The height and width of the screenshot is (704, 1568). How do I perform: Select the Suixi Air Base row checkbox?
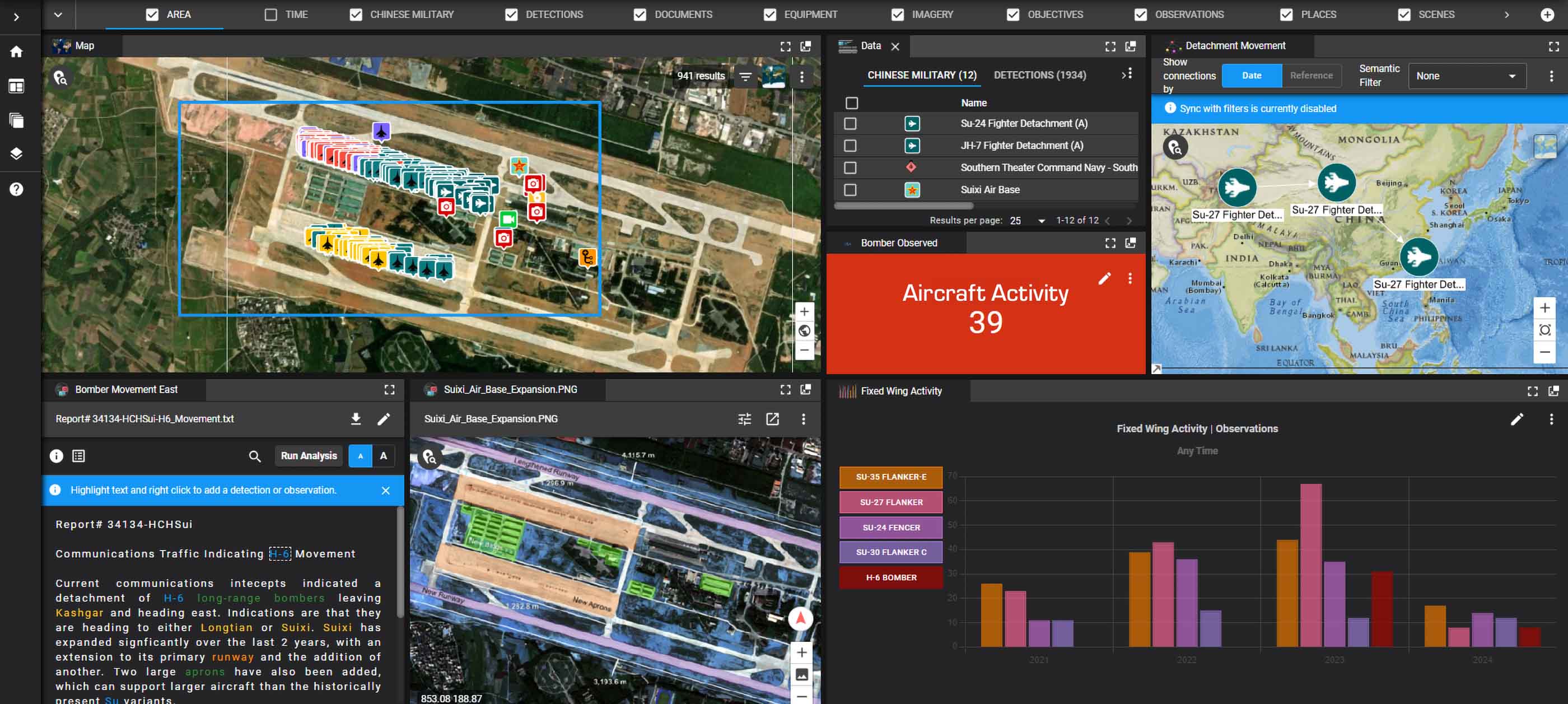(850, 190)
